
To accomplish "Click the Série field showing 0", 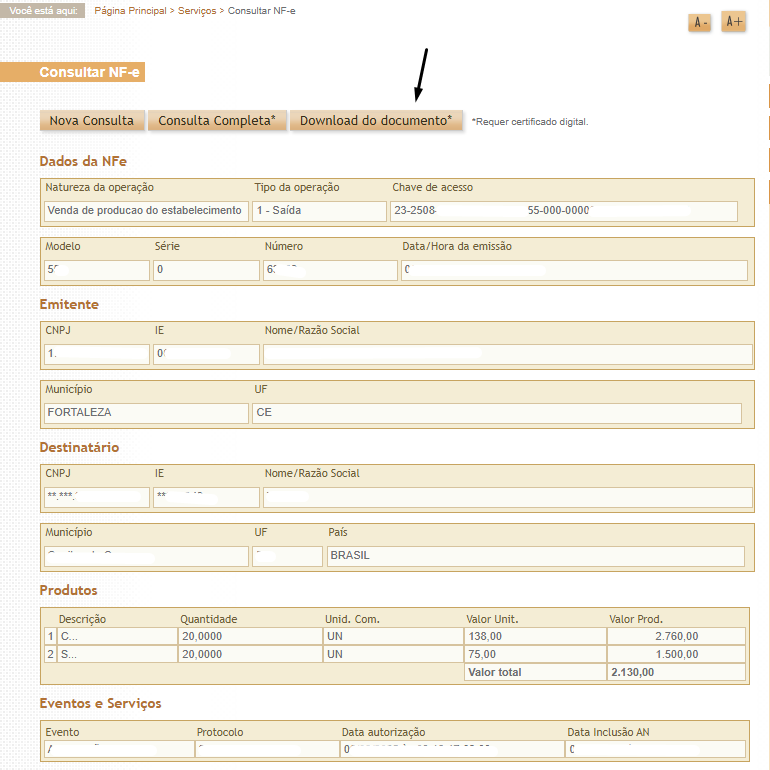I will click(x=205, y=270).
